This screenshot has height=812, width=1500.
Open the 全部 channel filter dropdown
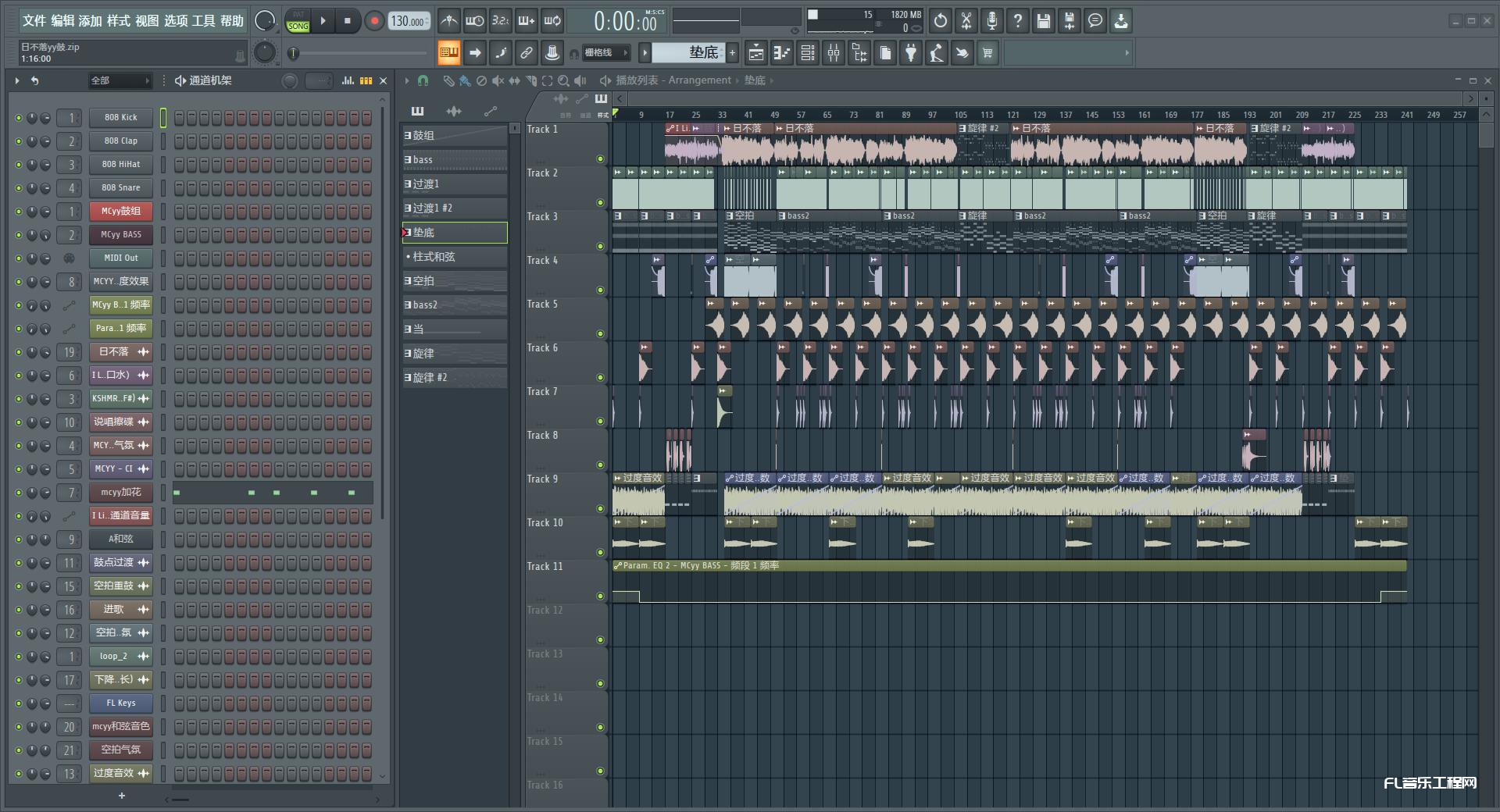point(119,80)
